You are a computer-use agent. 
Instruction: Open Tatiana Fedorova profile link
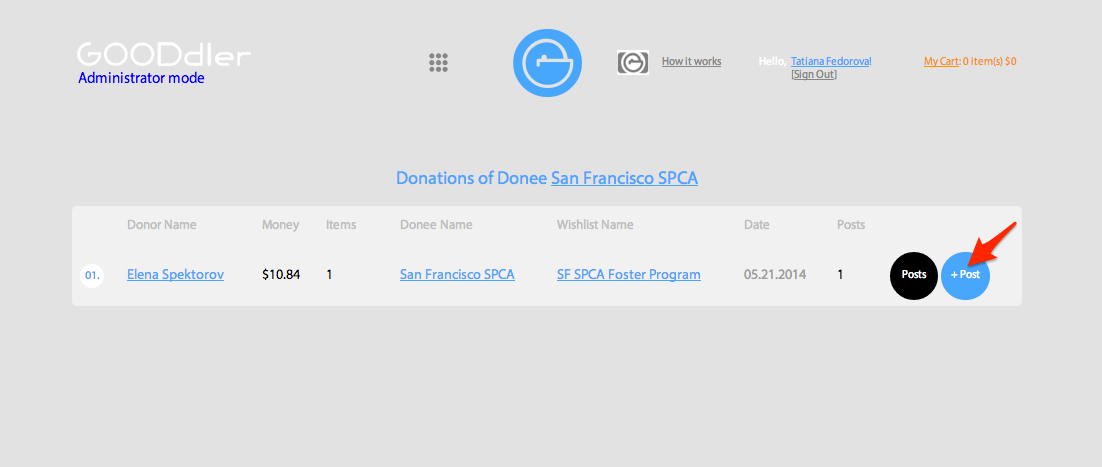[x=831, y=61]
